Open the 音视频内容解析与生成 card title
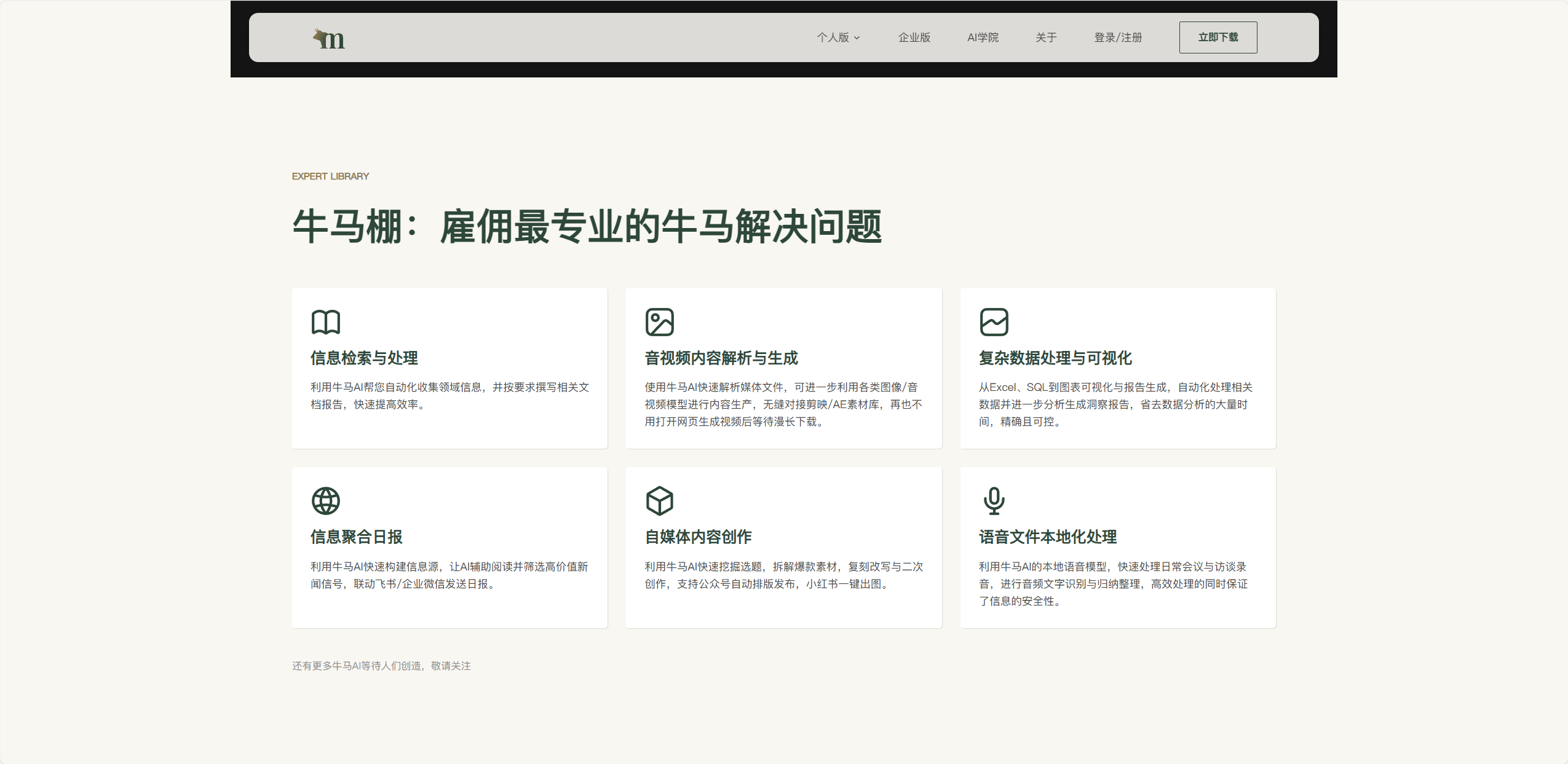Screen dimensions: 1568x764 click(721, 358)
